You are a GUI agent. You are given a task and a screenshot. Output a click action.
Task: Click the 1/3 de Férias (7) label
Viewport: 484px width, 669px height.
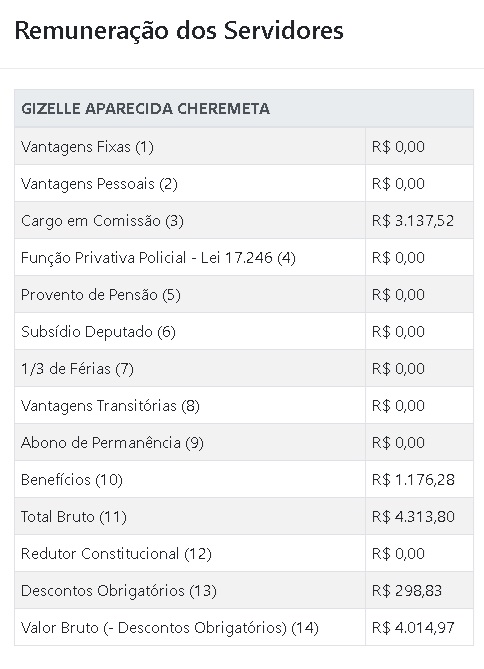(77, 369)
